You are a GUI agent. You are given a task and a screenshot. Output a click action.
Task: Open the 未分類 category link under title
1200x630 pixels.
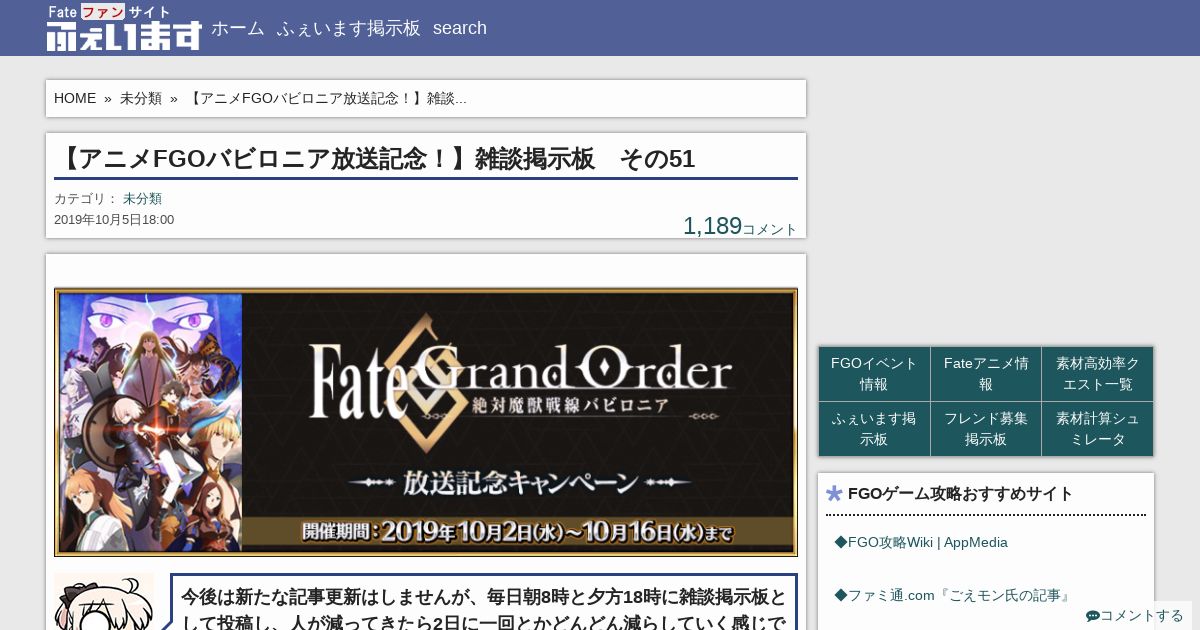click(x=142, y=199)
